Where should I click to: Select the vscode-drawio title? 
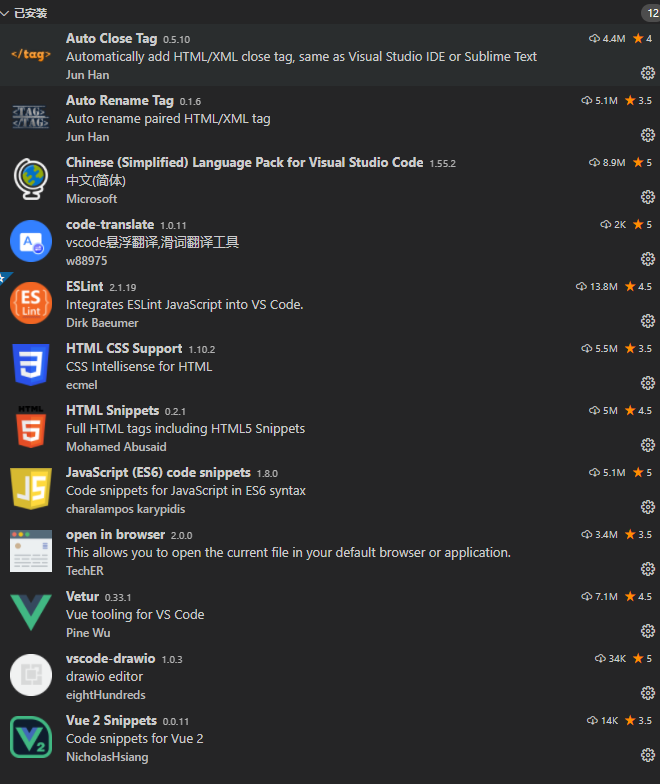pyautogui.click(x=110, y=658)
